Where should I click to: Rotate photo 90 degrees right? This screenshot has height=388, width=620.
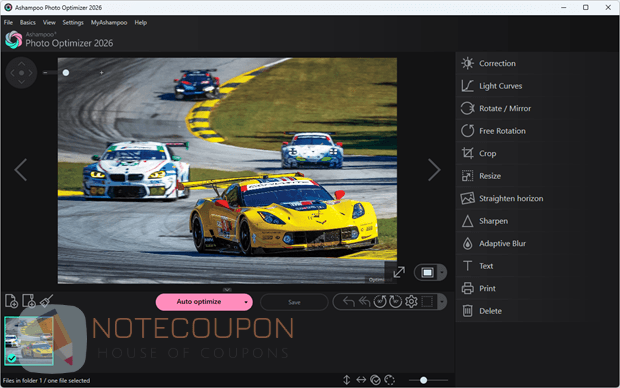(x=395, y=302)
